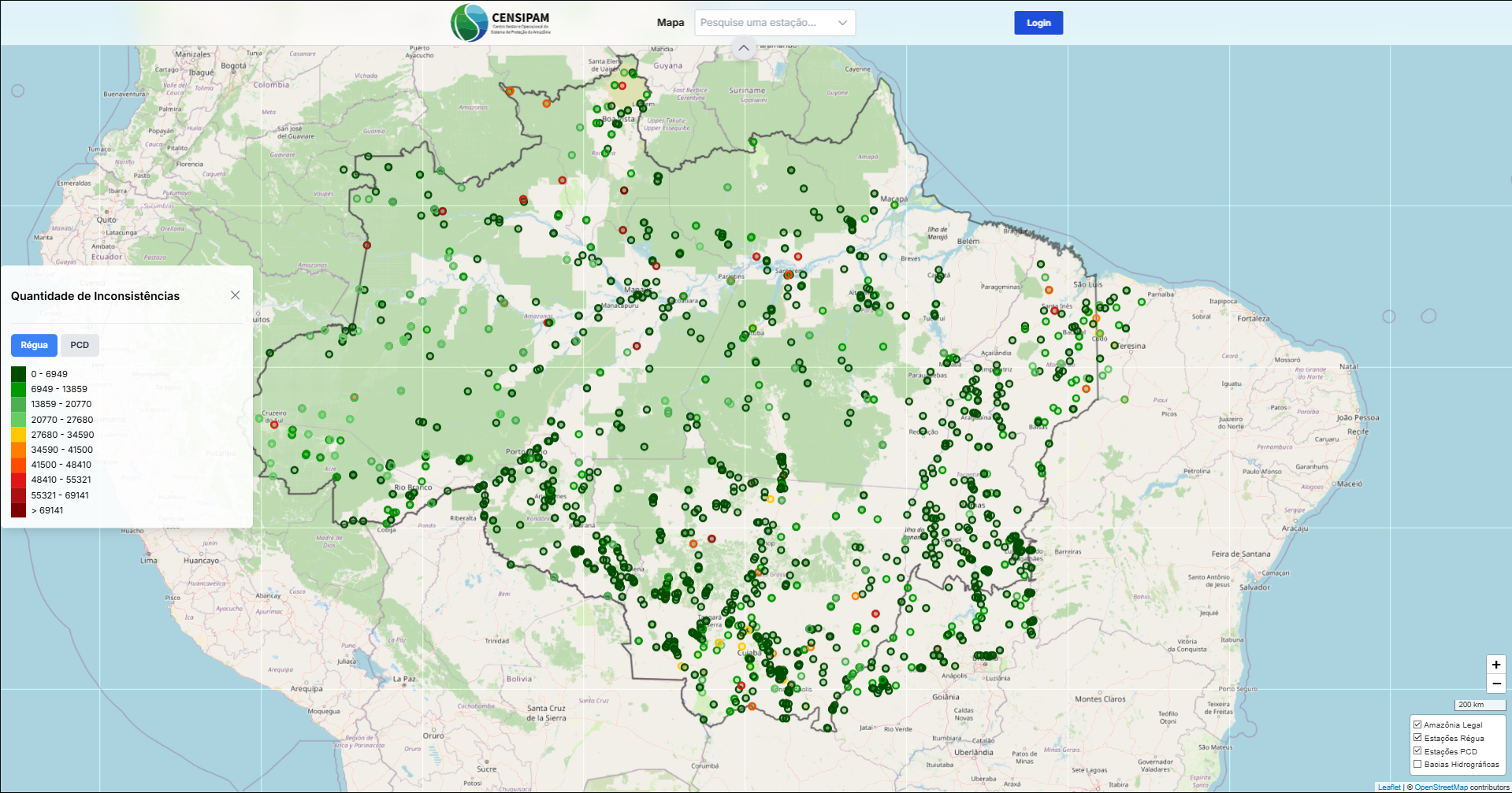Open the Leaflet attribution link
1512x793 pixels.
click(x=1389, y=787)
